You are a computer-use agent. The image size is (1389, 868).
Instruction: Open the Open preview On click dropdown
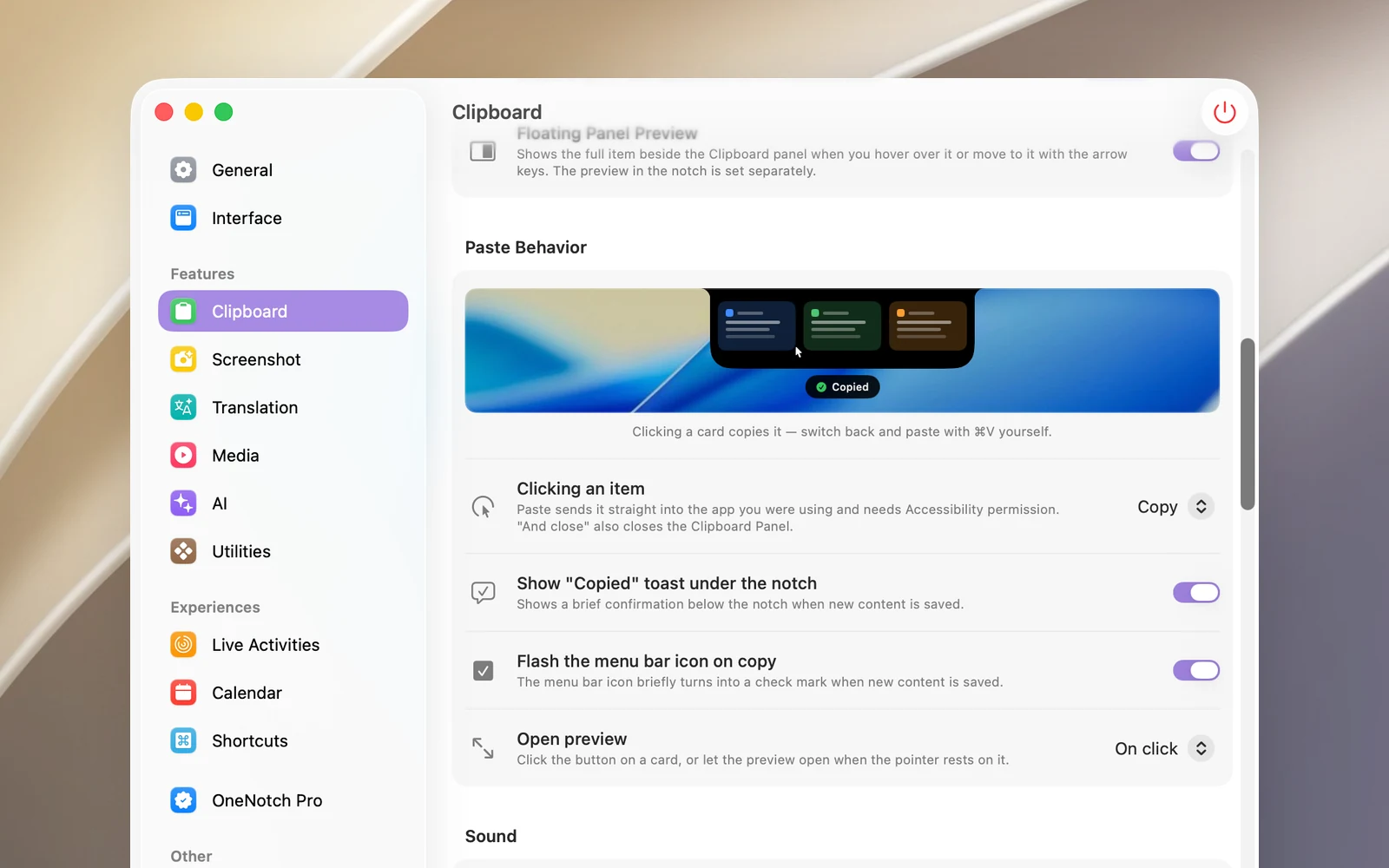tap(1163, 748)
